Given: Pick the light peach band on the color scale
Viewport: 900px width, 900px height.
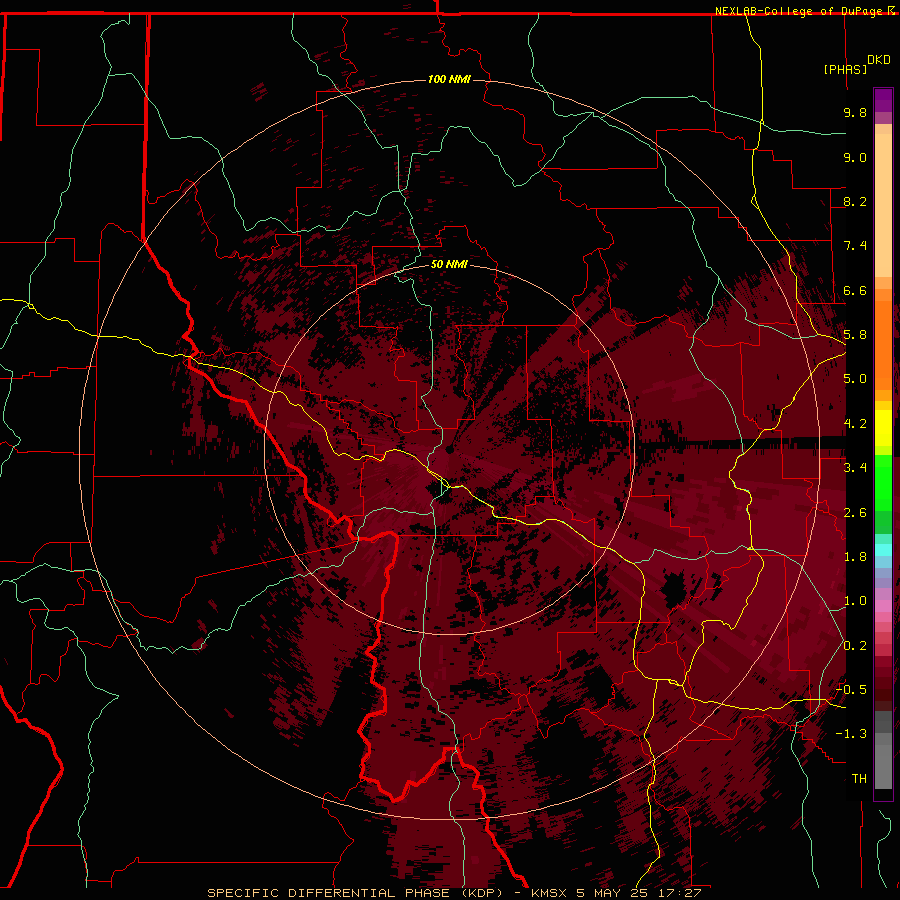Looking at the screenshot, I should tap(883, 204).
